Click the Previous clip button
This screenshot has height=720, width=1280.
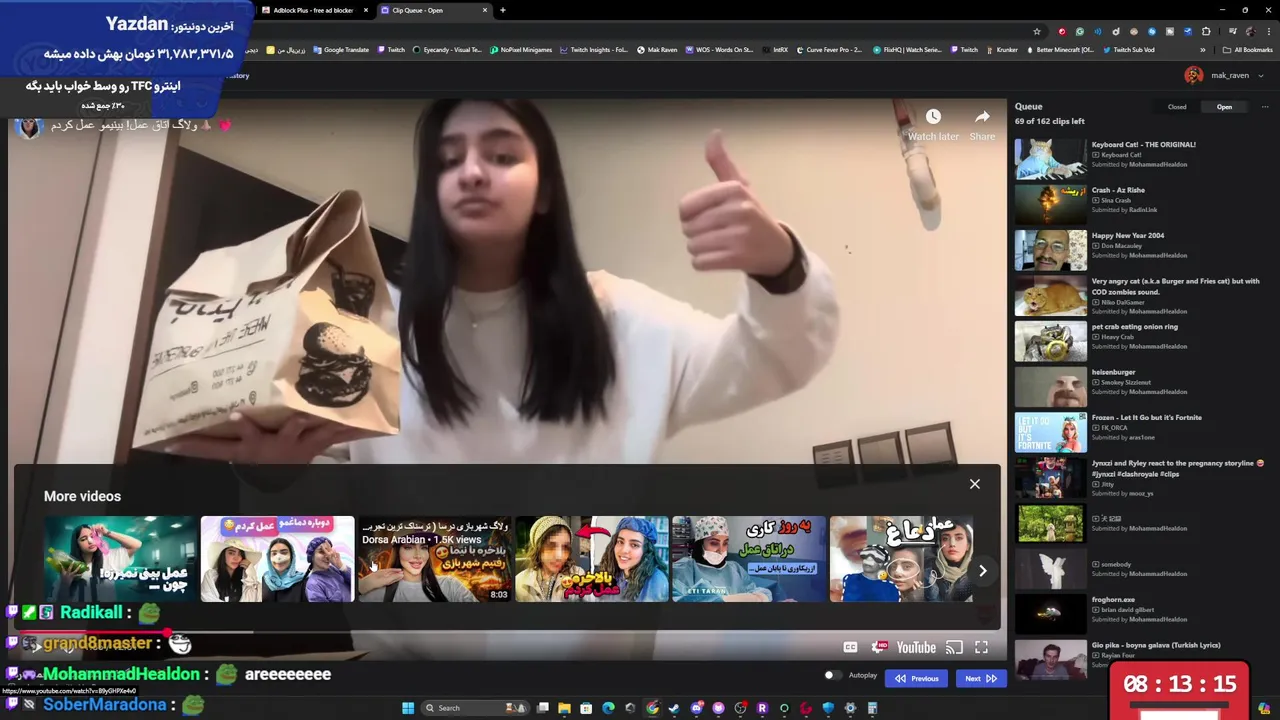(x=917, y=679)
